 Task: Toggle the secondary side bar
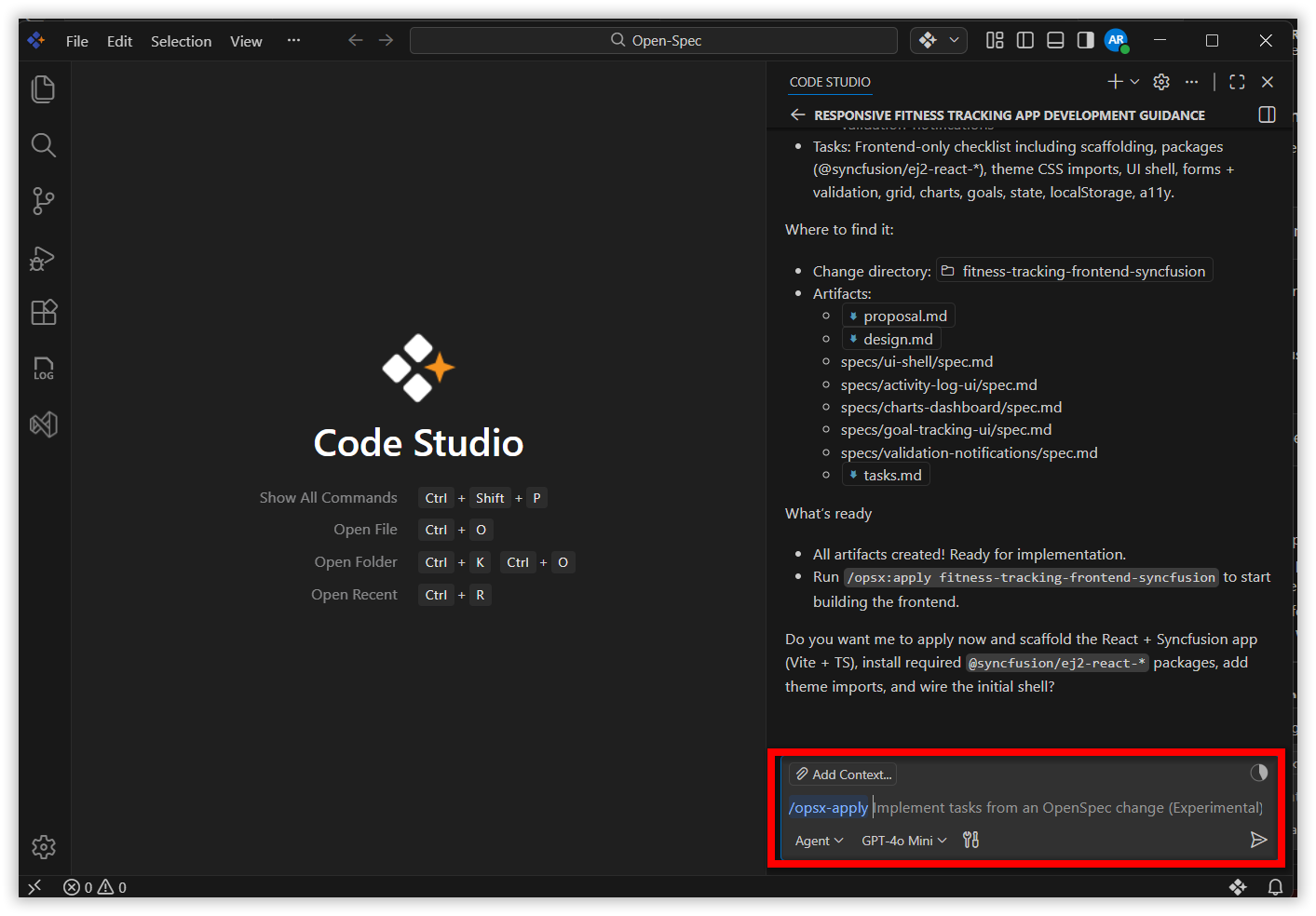tap(1085, 40)
